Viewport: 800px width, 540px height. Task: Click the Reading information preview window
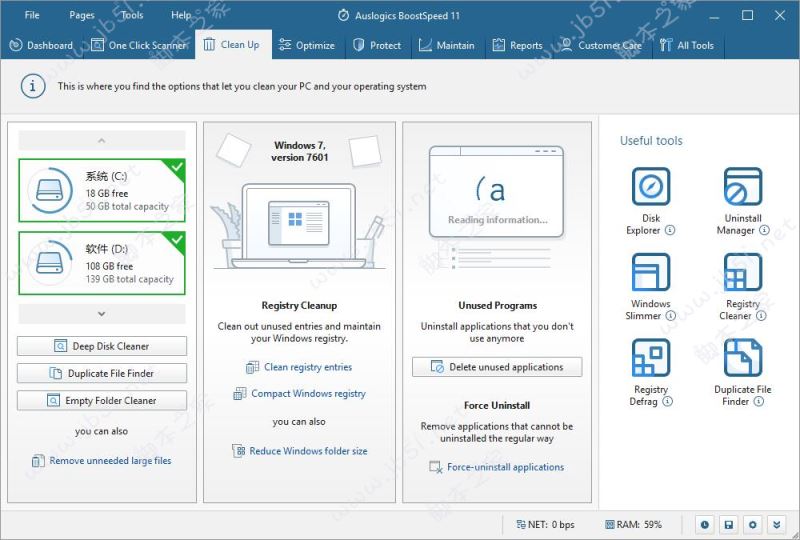point(496,192)
